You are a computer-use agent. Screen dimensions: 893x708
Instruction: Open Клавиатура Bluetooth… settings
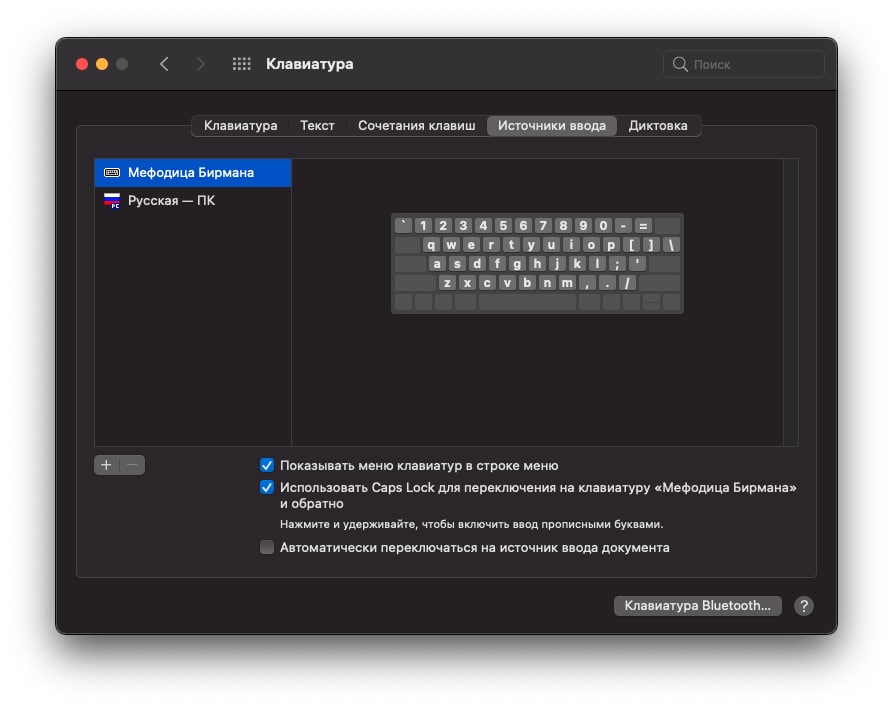(x=698, y=605)
